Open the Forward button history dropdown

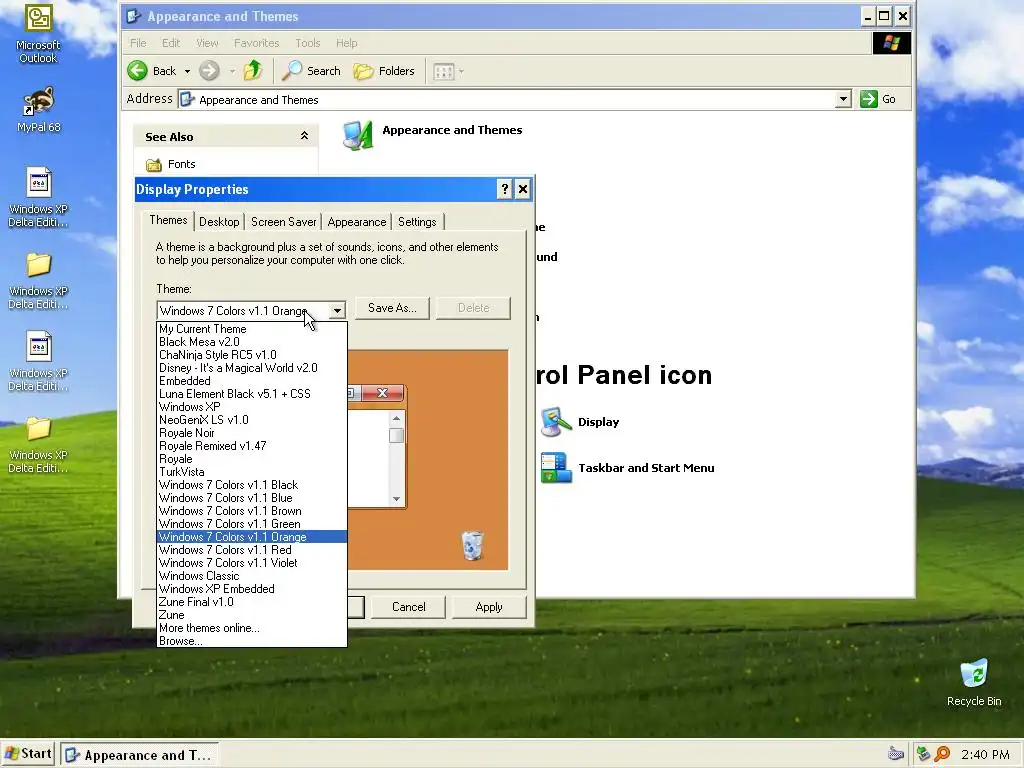pyautogui.click(x=232, y=71)
